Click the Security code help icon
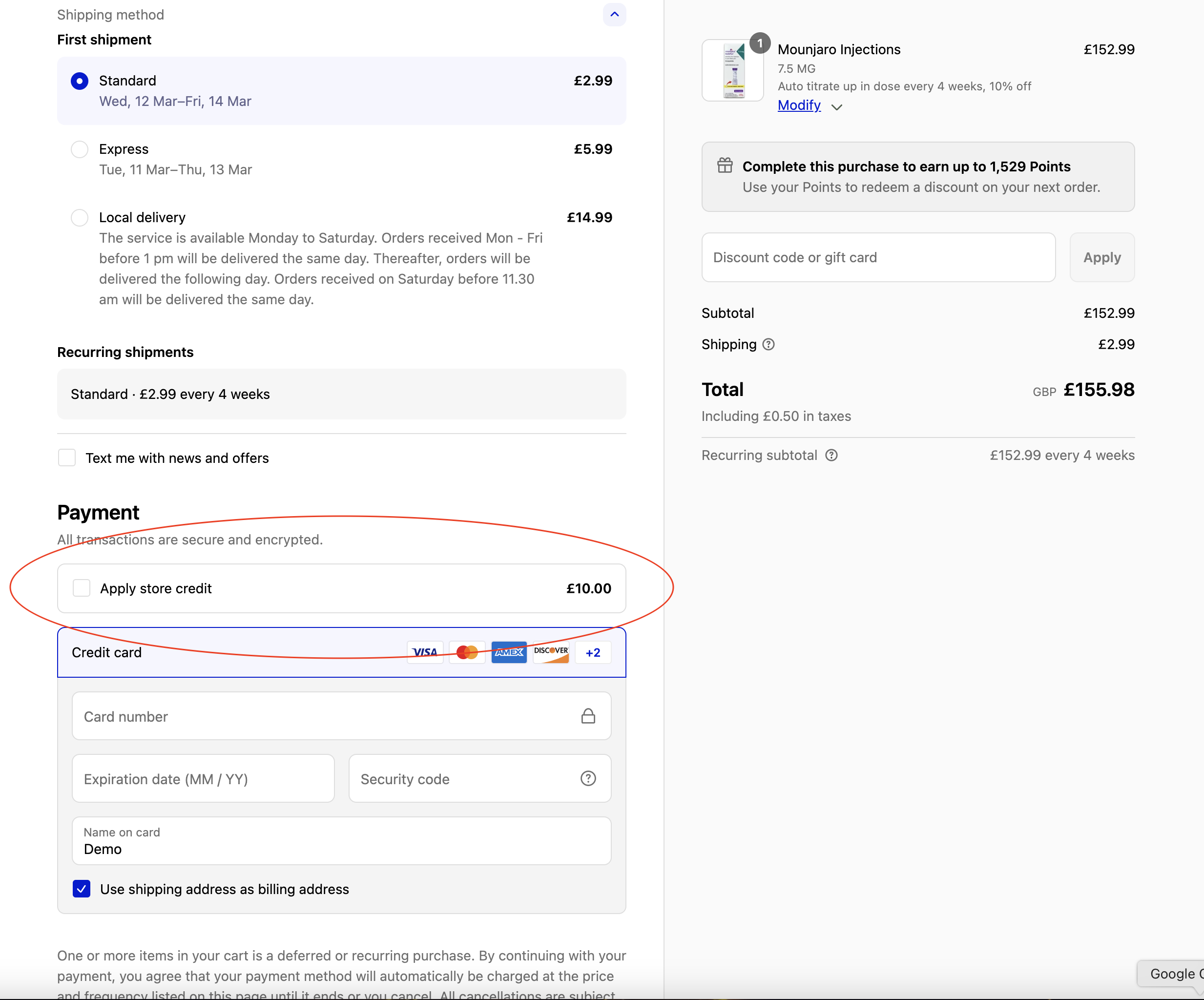The width and height of the screenshot is (1204, 1000). point(588,778)
